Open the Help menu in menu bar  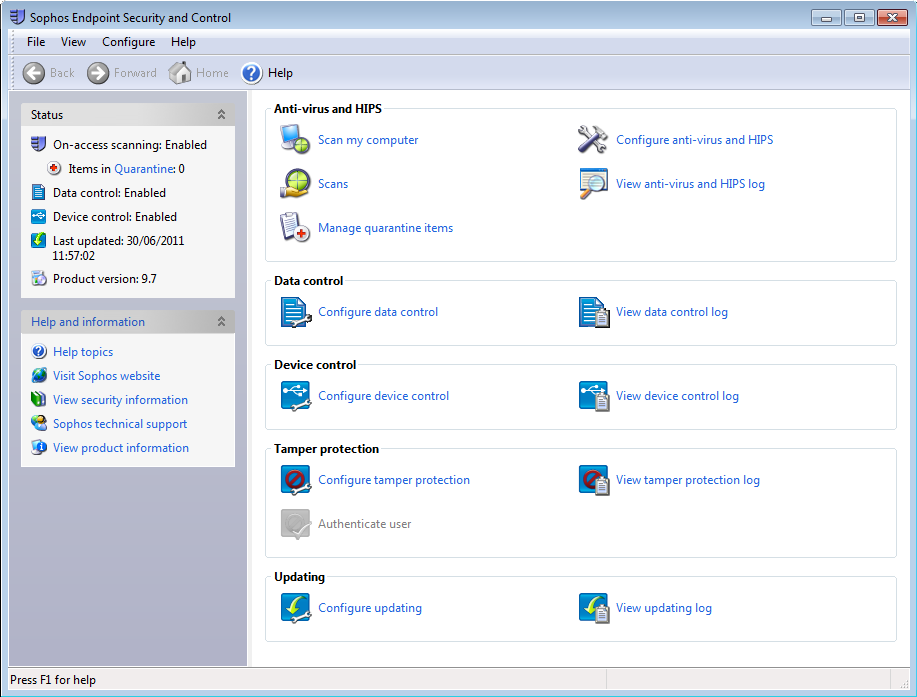pos(183,42)
